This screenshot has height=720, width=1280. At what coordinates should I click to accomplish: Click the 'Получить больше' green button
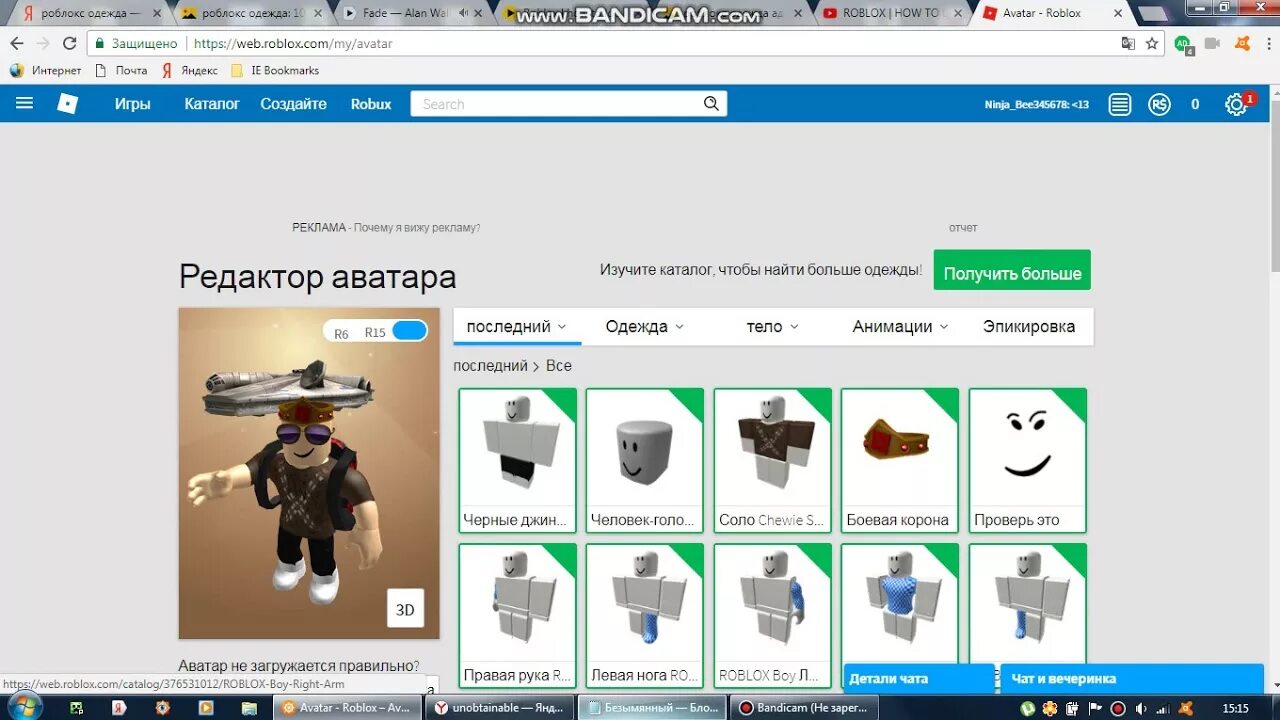pos(1012,272)
